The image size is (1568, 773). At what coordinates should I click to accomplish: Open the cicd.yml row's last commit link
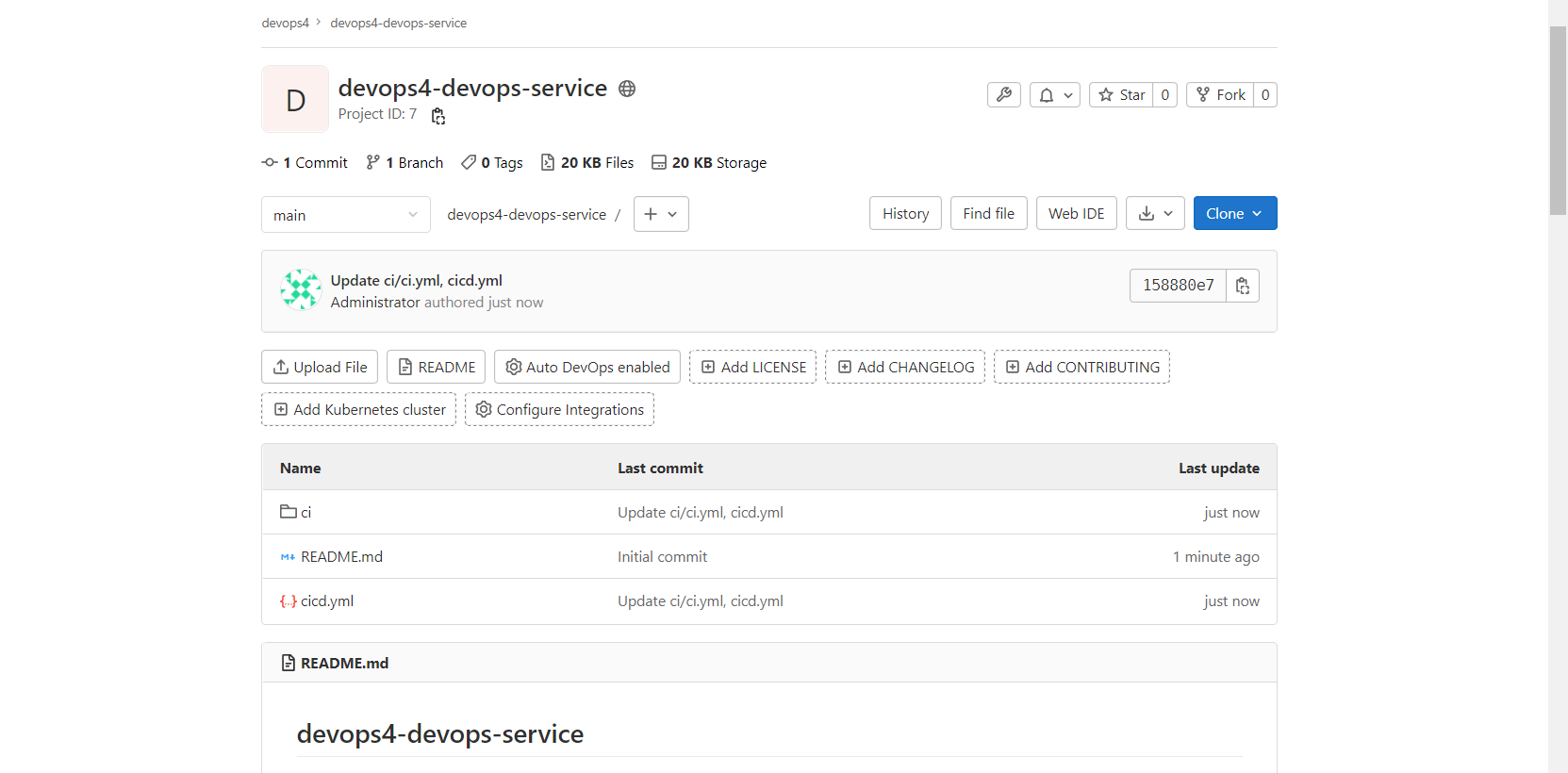click(701, 601)
